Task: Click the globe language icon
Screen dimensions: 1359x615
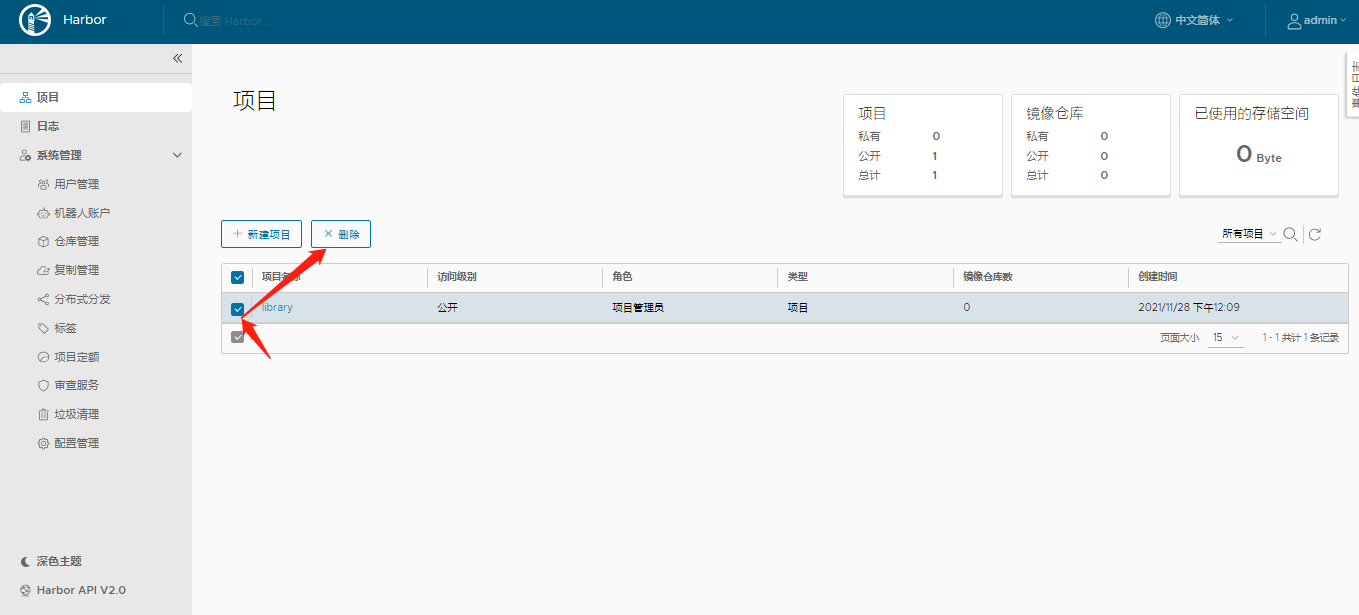Action: pyautogui.click(x=1162, y=20)
